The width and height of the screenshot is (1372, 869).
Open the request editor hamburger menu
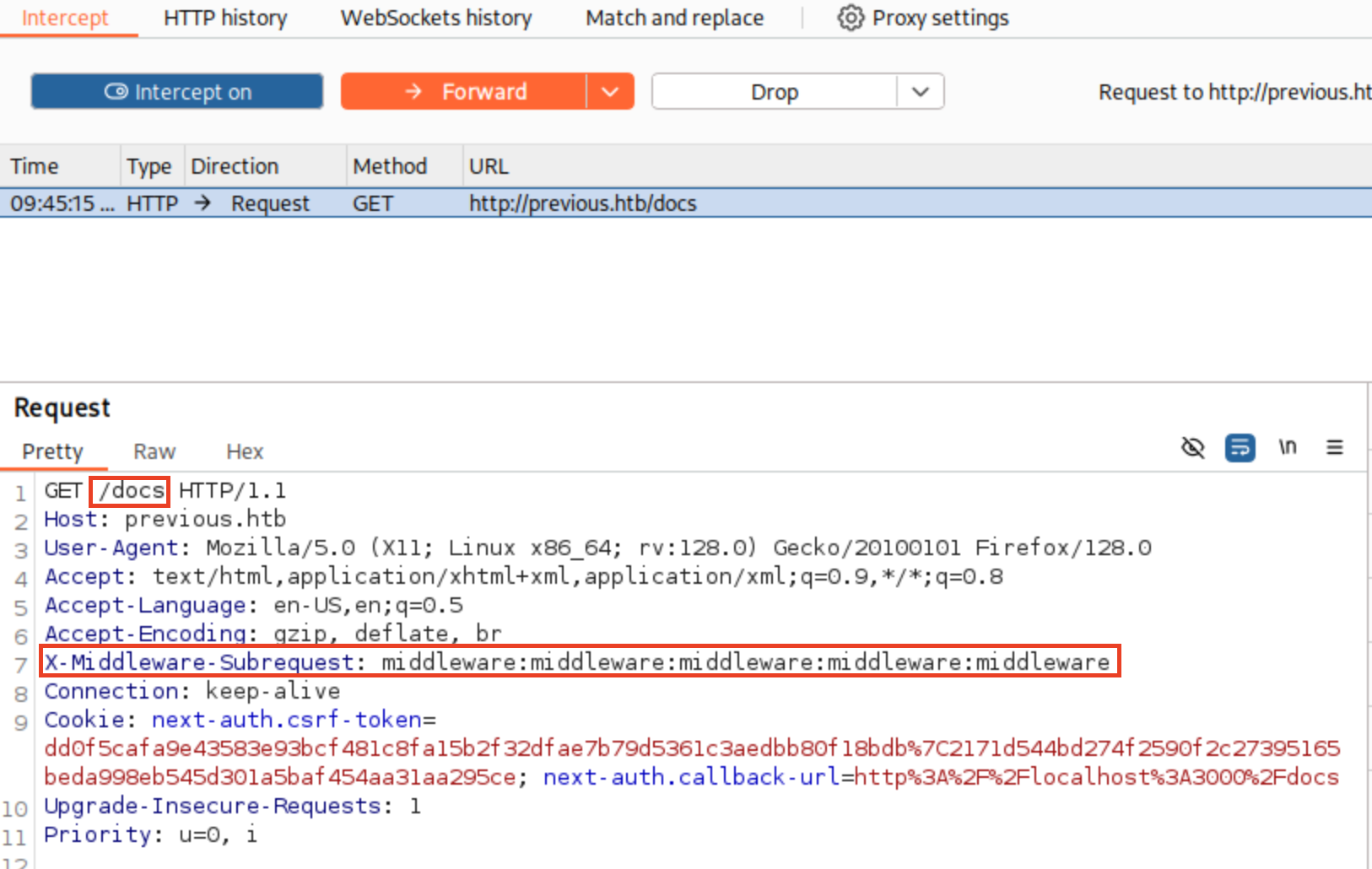coord(1334,447)
